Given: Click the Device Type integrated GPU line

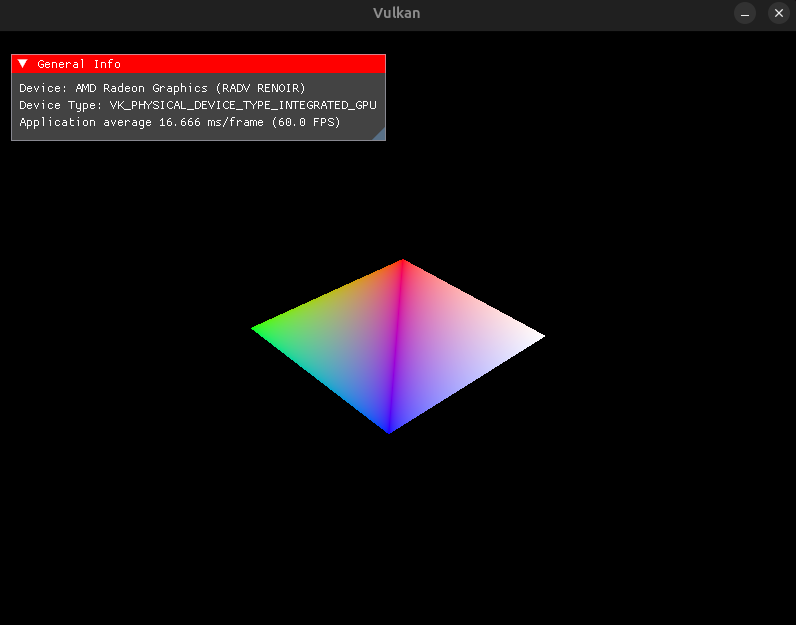Looking at the screenshot, I should (x=198, y=105).
